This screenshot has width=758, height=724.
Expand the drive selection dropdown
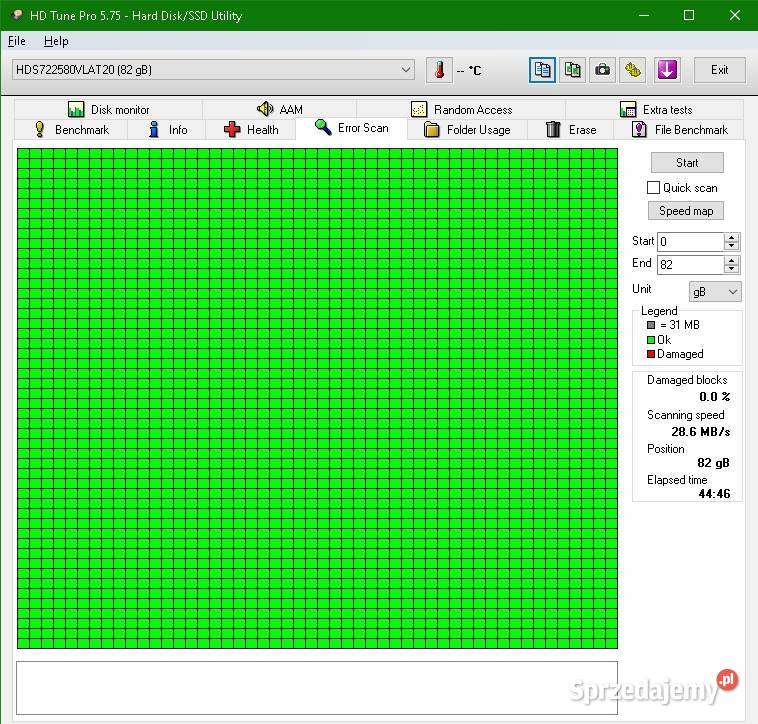coord(406,70)
